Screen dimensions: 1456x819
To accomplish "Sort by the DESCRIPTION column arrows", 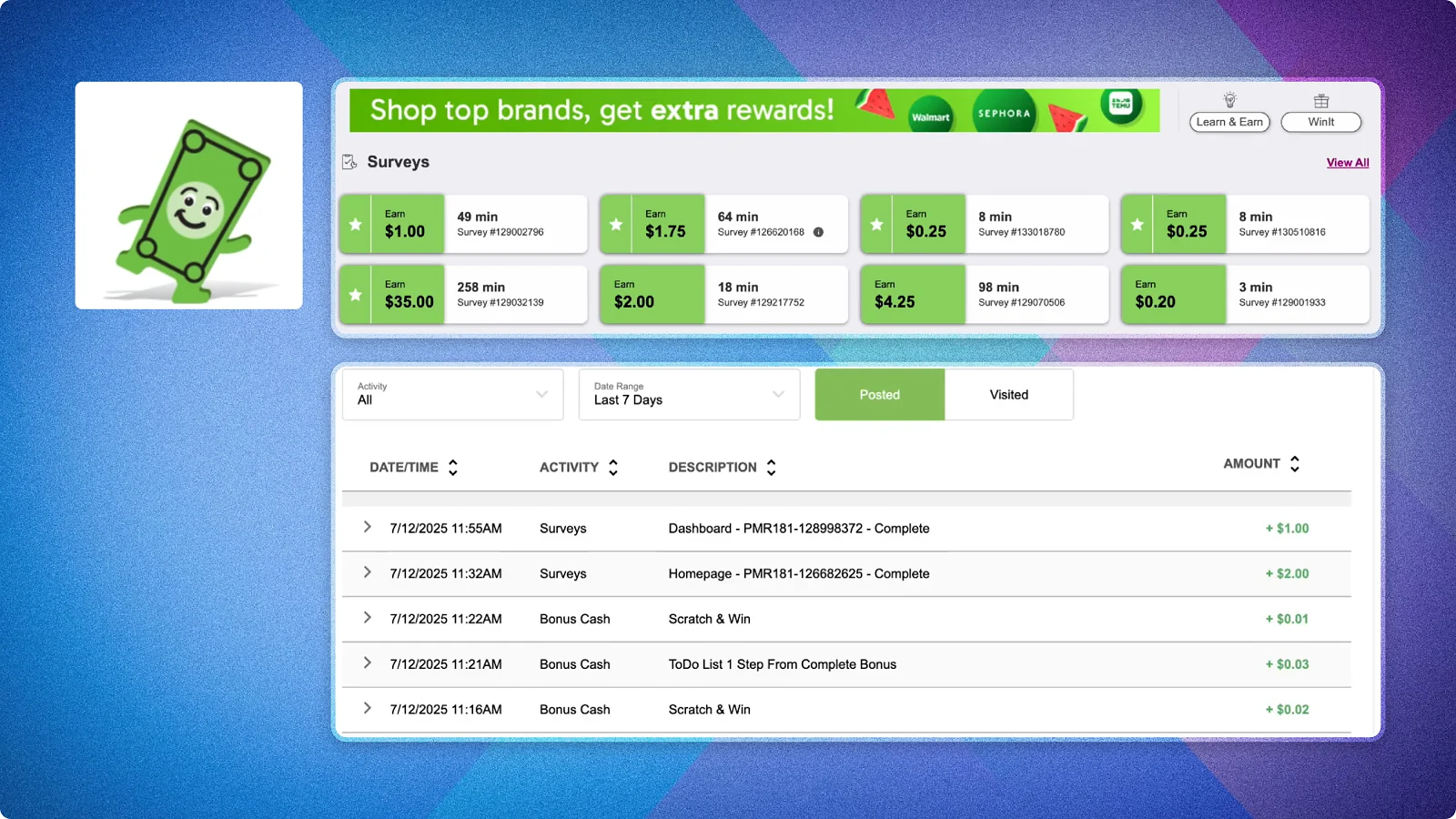I will click(x=771, y=468).
